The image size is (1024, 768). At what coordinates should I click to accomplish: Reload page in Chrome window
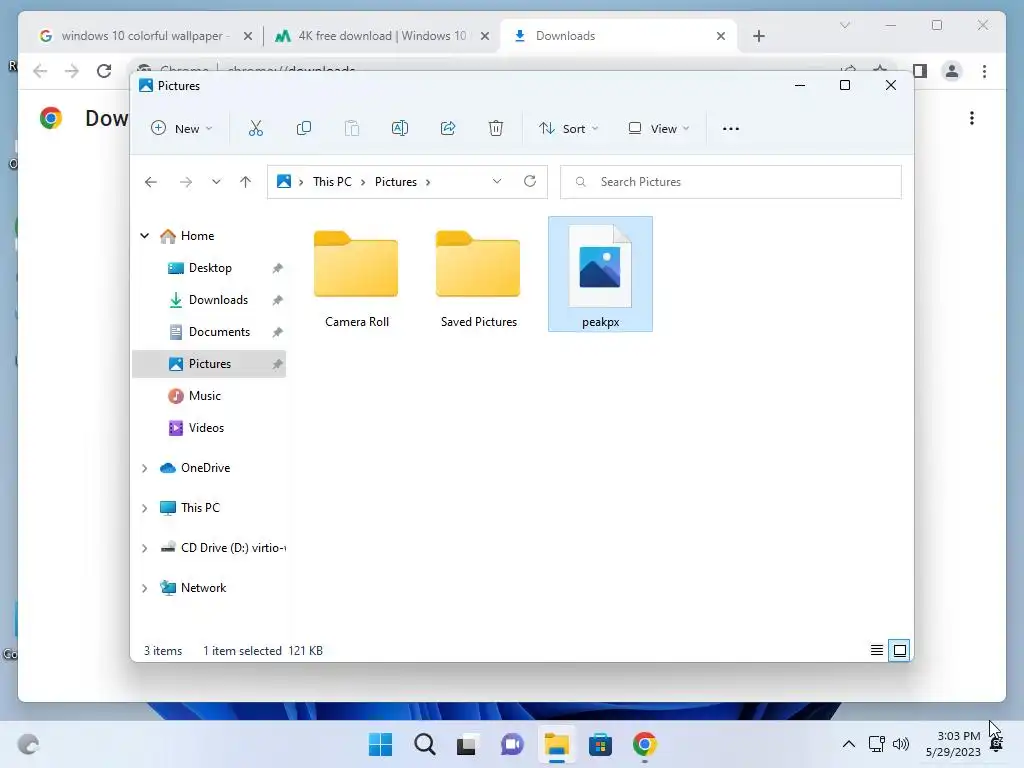[x=104, y=71]
